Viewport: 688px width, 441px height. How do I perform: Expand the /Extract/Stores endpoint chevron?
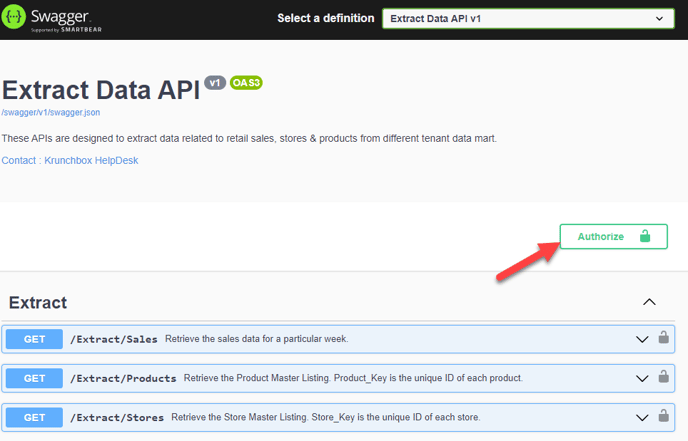coord(642,417)
